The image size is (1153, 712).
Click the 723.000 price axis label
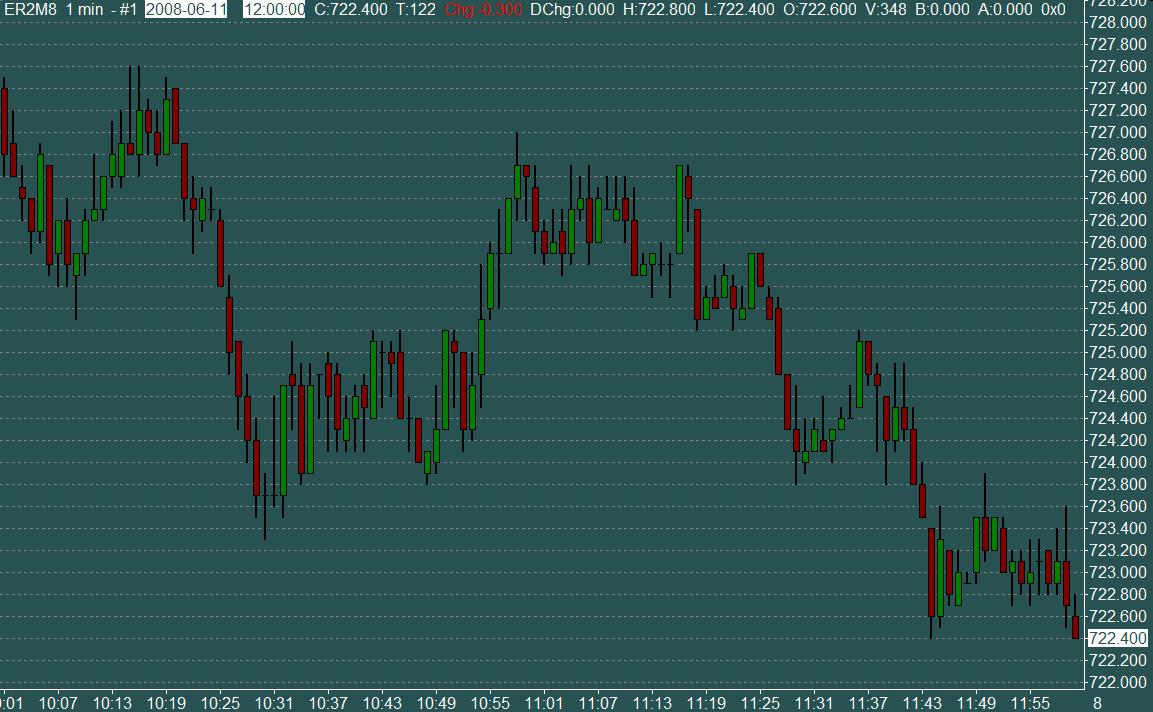pos(1118,572)
